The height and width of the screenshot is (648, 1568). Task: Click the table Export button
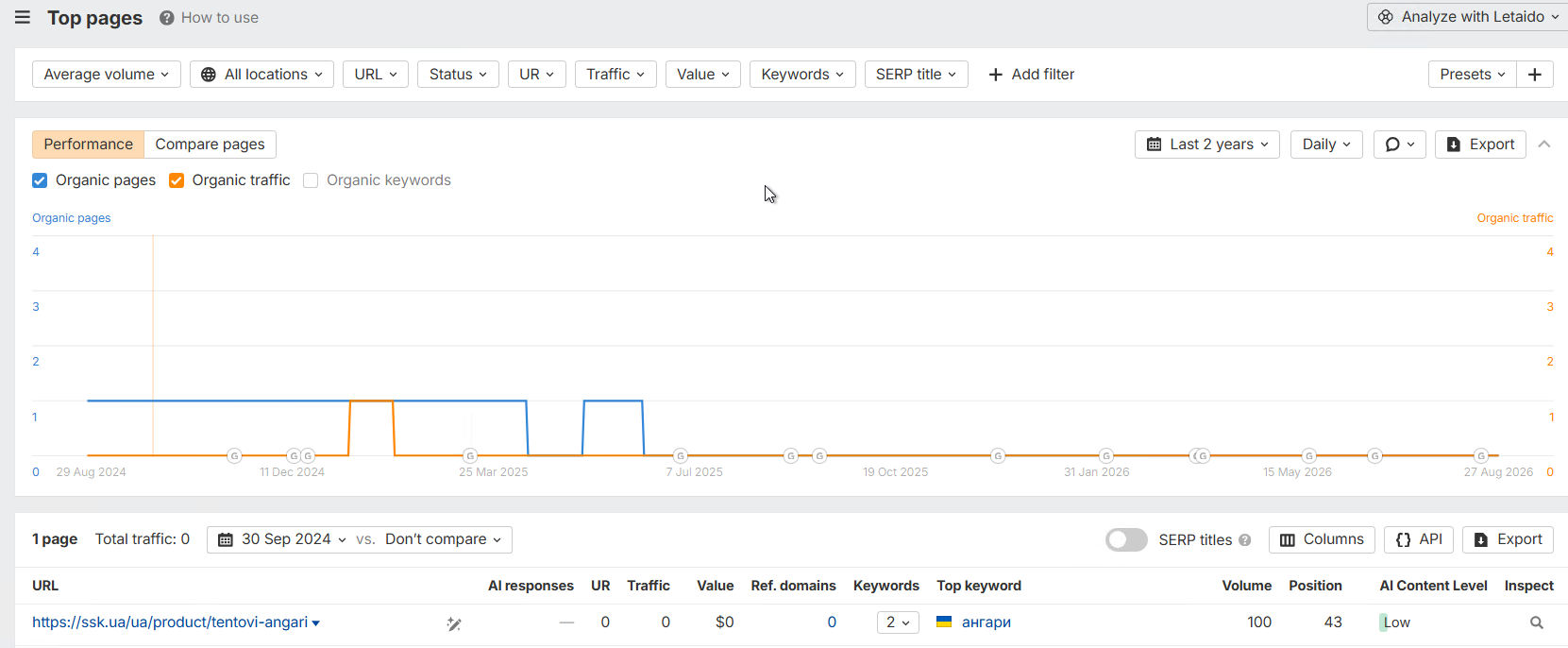(x=1508, y=539)
